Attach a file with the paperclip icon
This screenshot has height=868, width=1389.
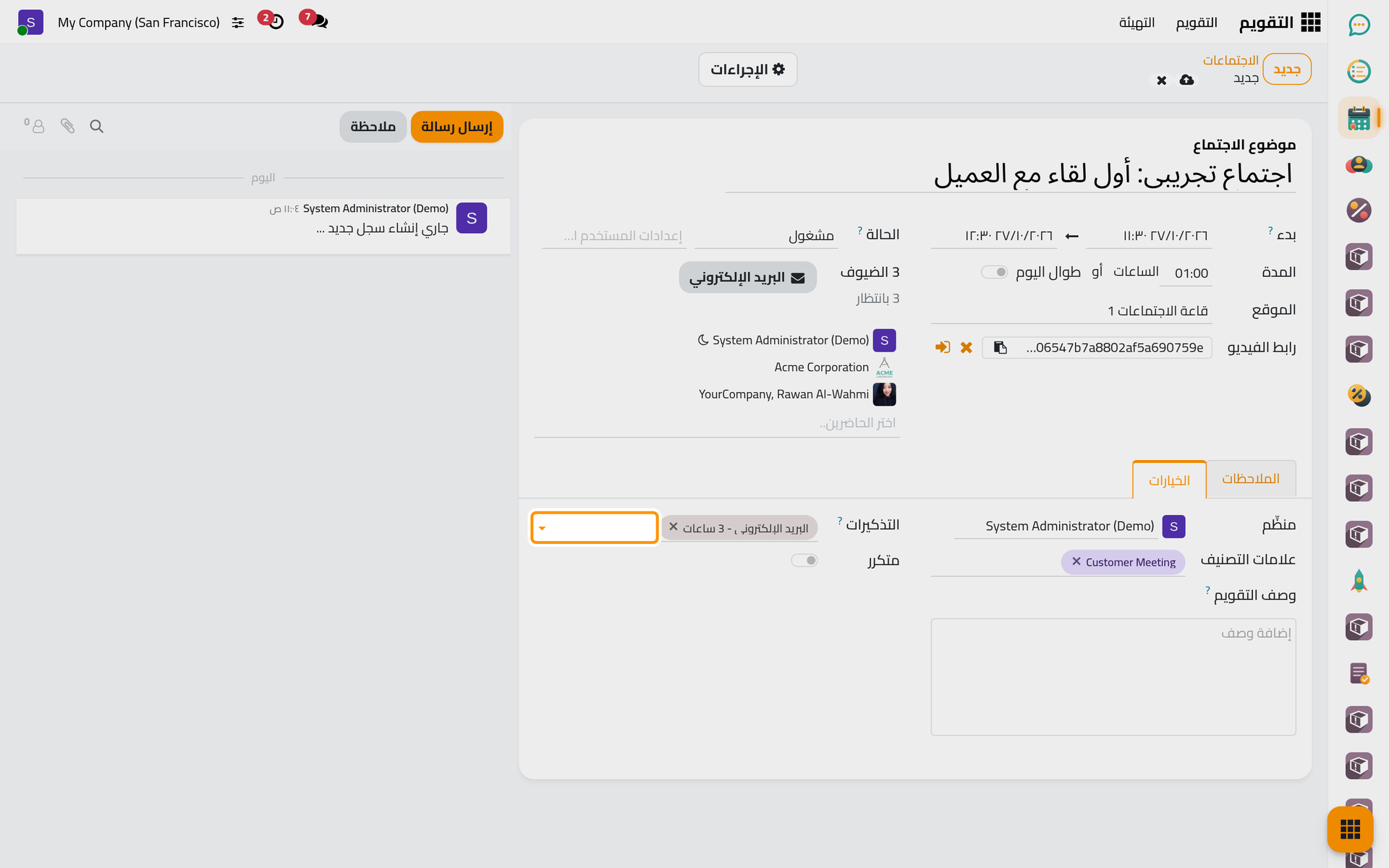coord(67,127)
